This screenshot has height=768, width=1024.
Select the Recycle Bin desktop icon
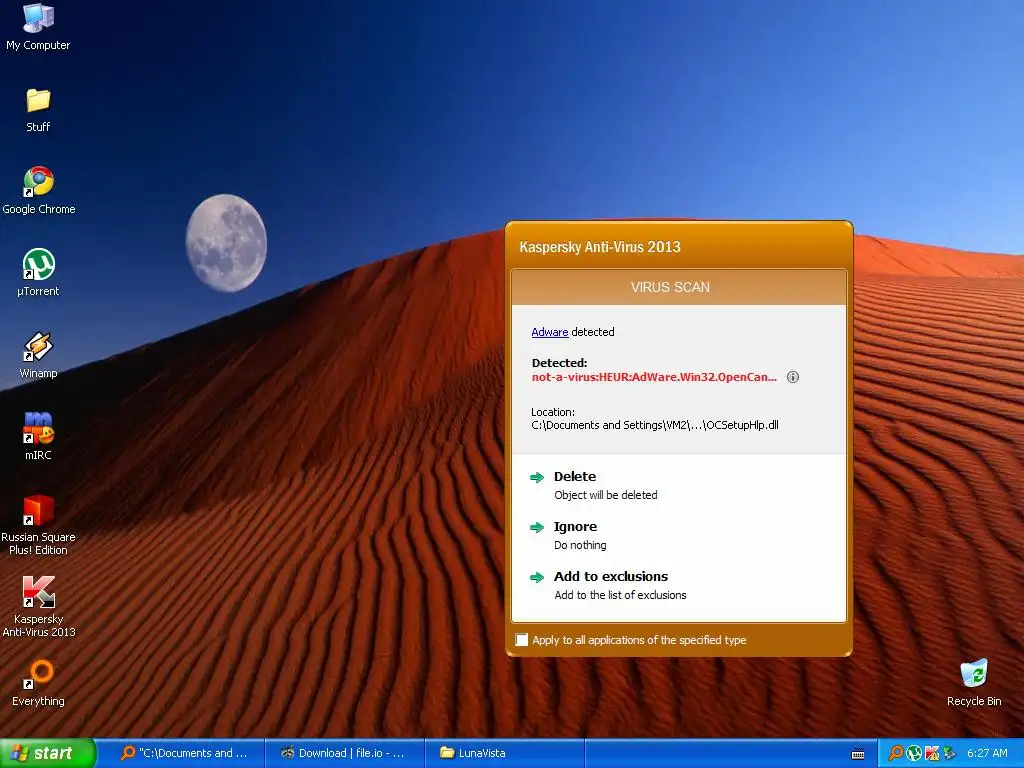974,683
